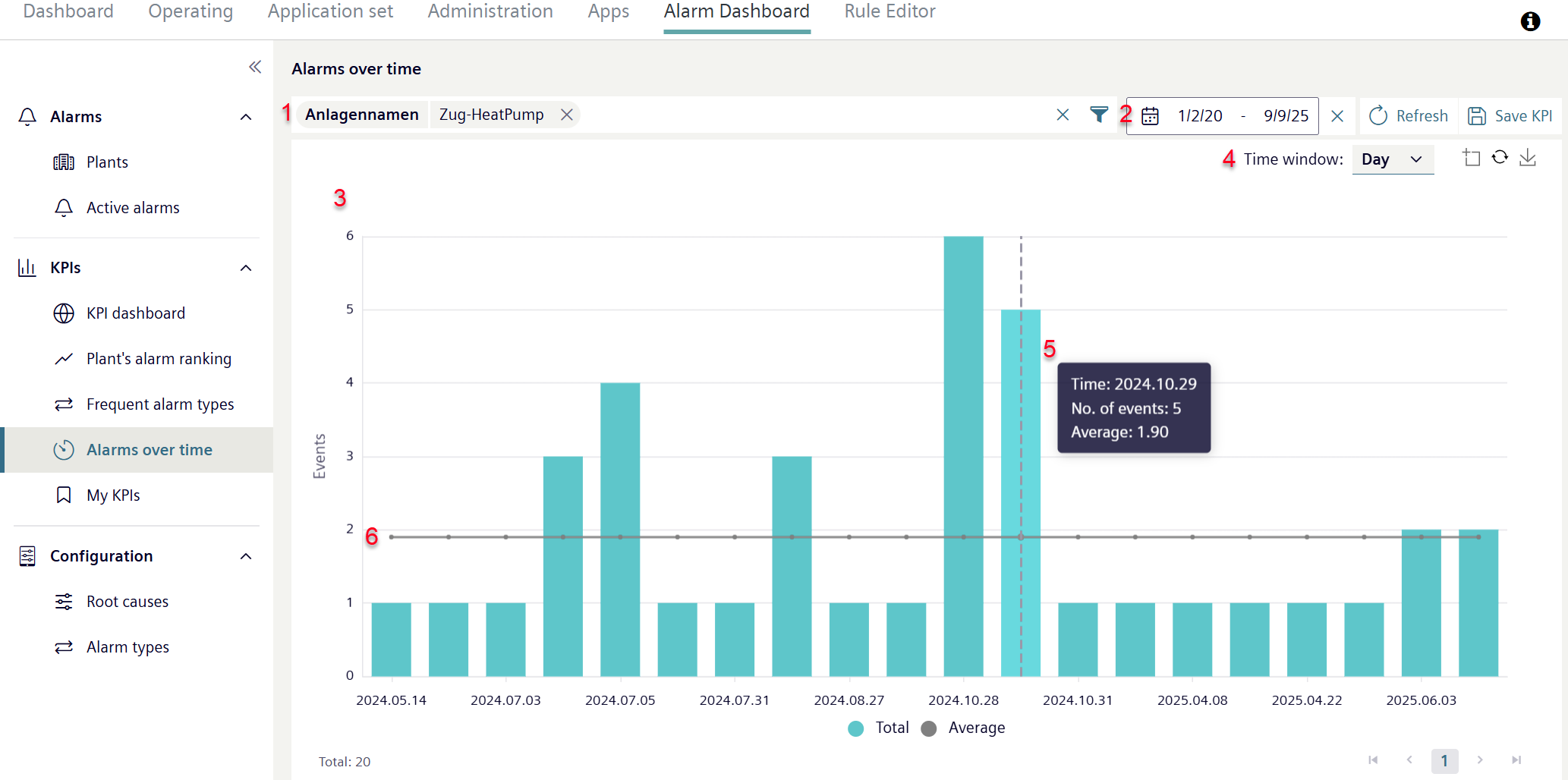Click the chart restore/reset icon

pos(1500,158)
